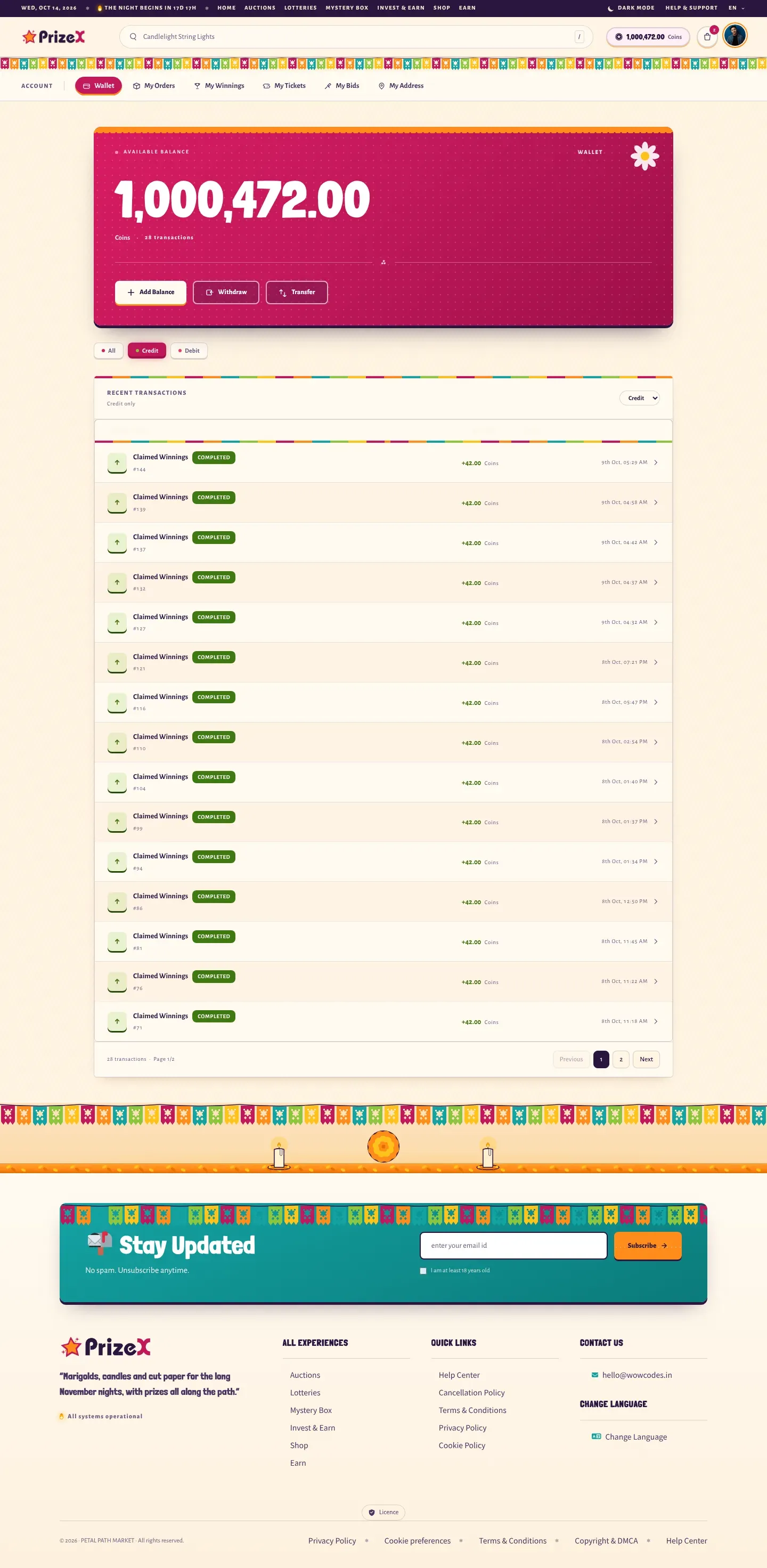Click the up-arrow icon of transaction #76

click(117, 981)
